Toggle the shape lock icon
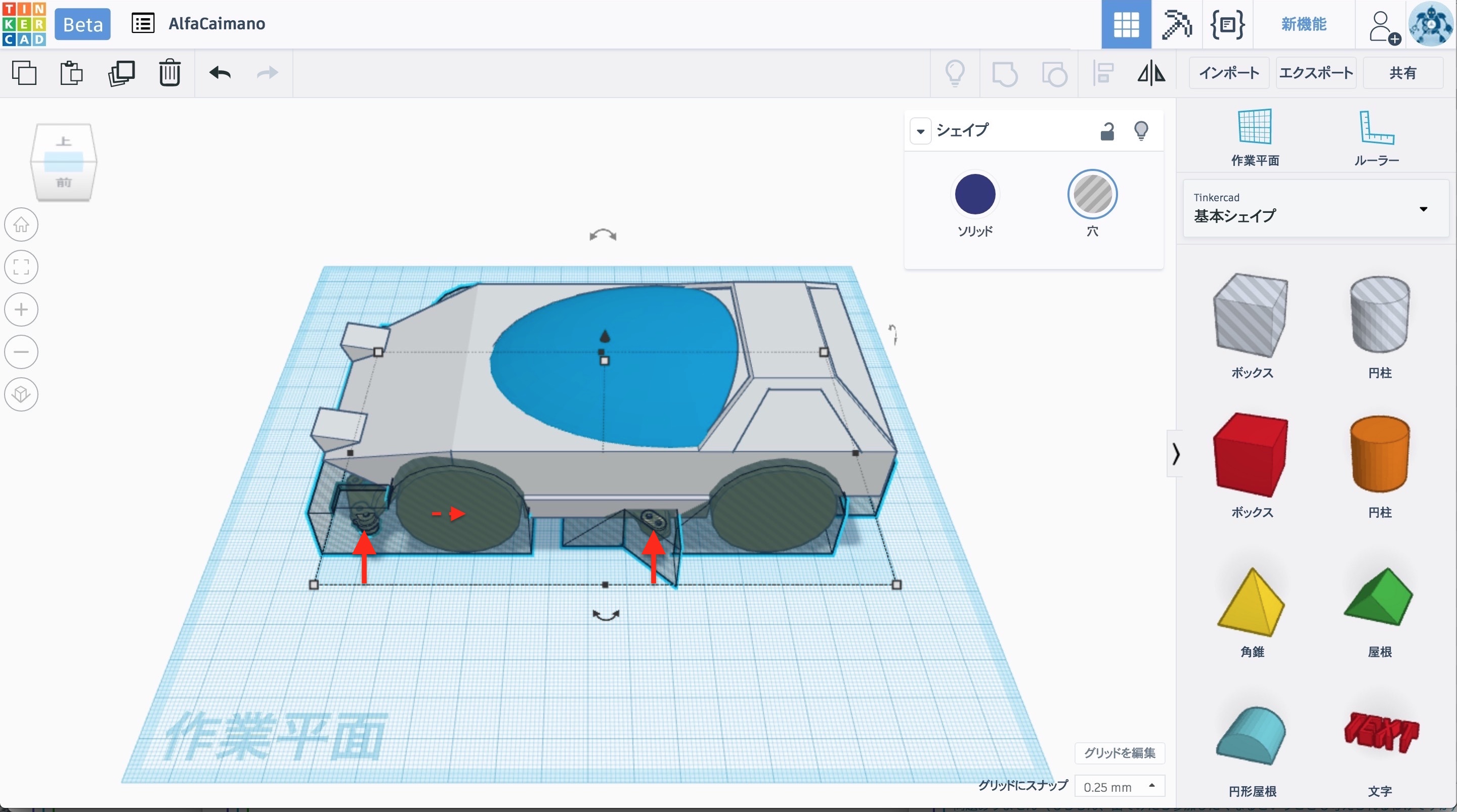1457x812 pixels. click(1107, 131)
